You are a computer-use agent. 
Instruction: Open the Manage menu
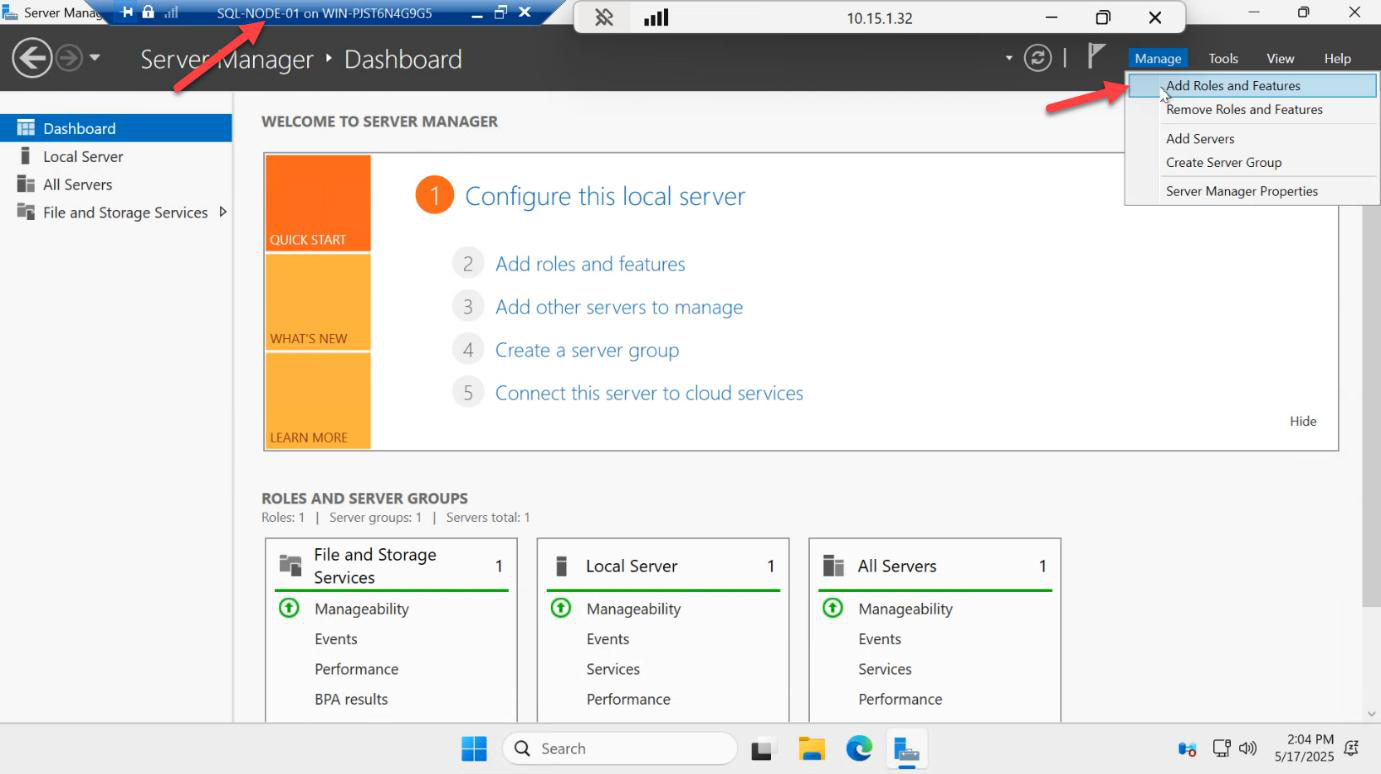coord(1158,59)
